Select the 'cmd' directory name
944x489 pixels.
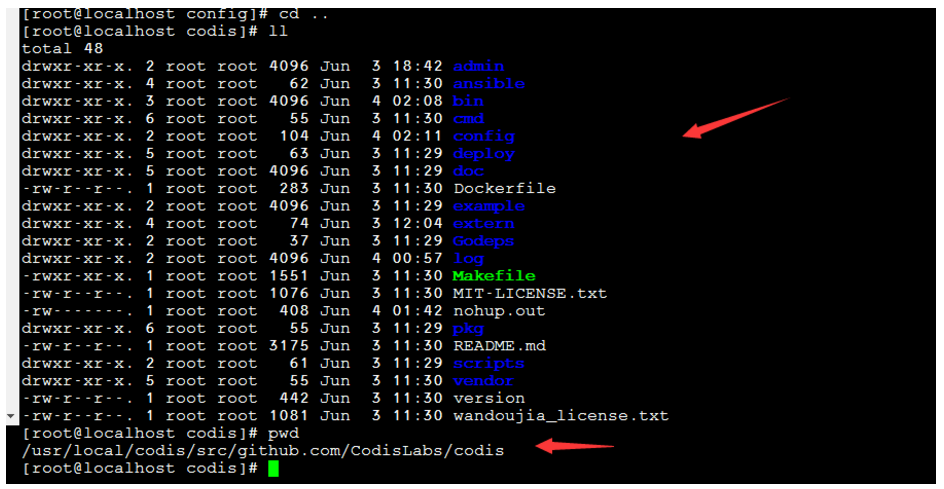pos(468,119)
